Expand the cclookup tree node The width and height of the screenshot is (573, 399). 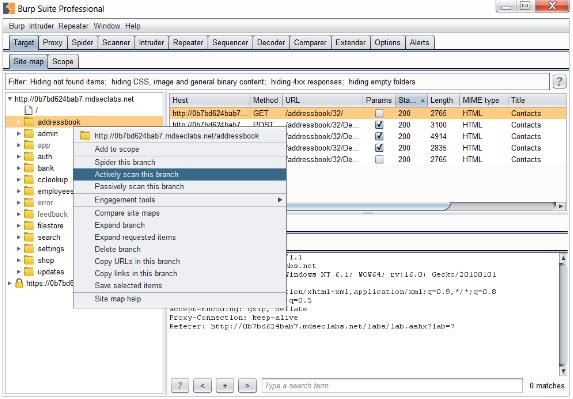19,179
